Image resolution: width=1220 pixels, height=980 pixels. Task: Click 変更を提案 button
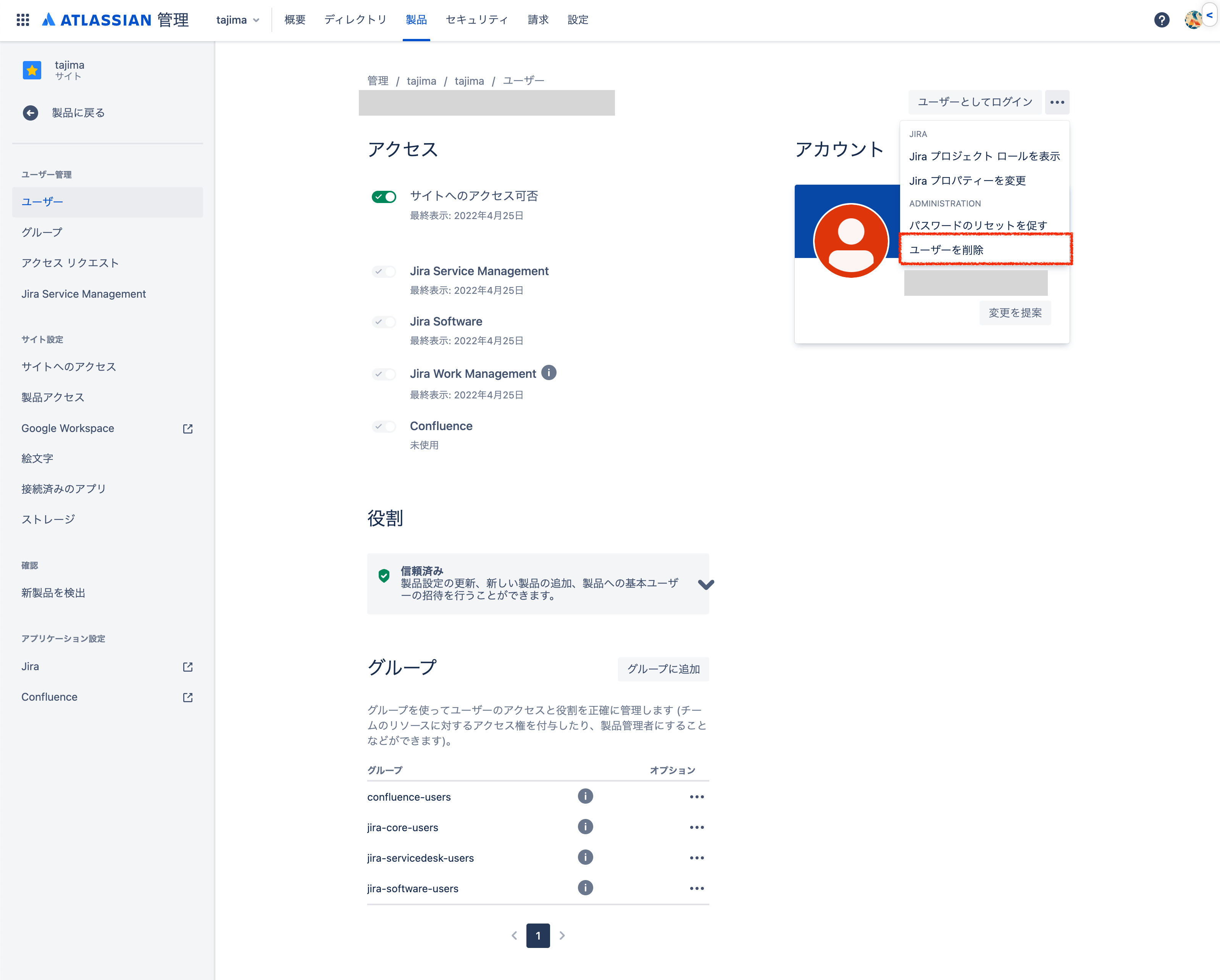[x=1015, y=313]
